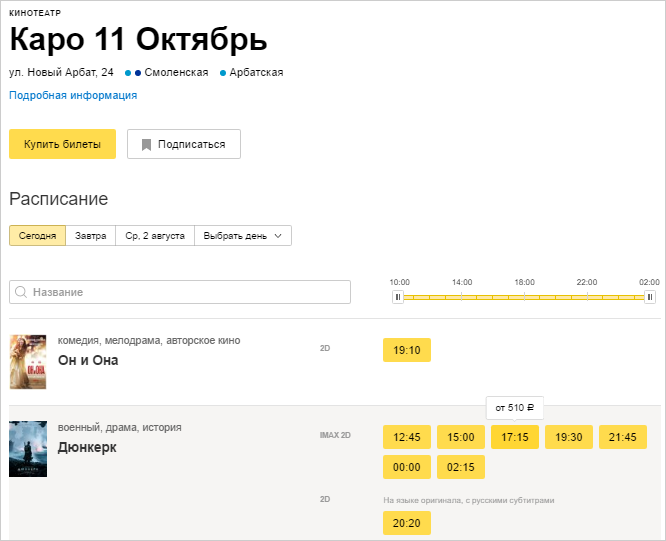Click the 22:00 timeline label
Image resolution: width=666 pixels, height=541 pixels.
coord(587,282)
